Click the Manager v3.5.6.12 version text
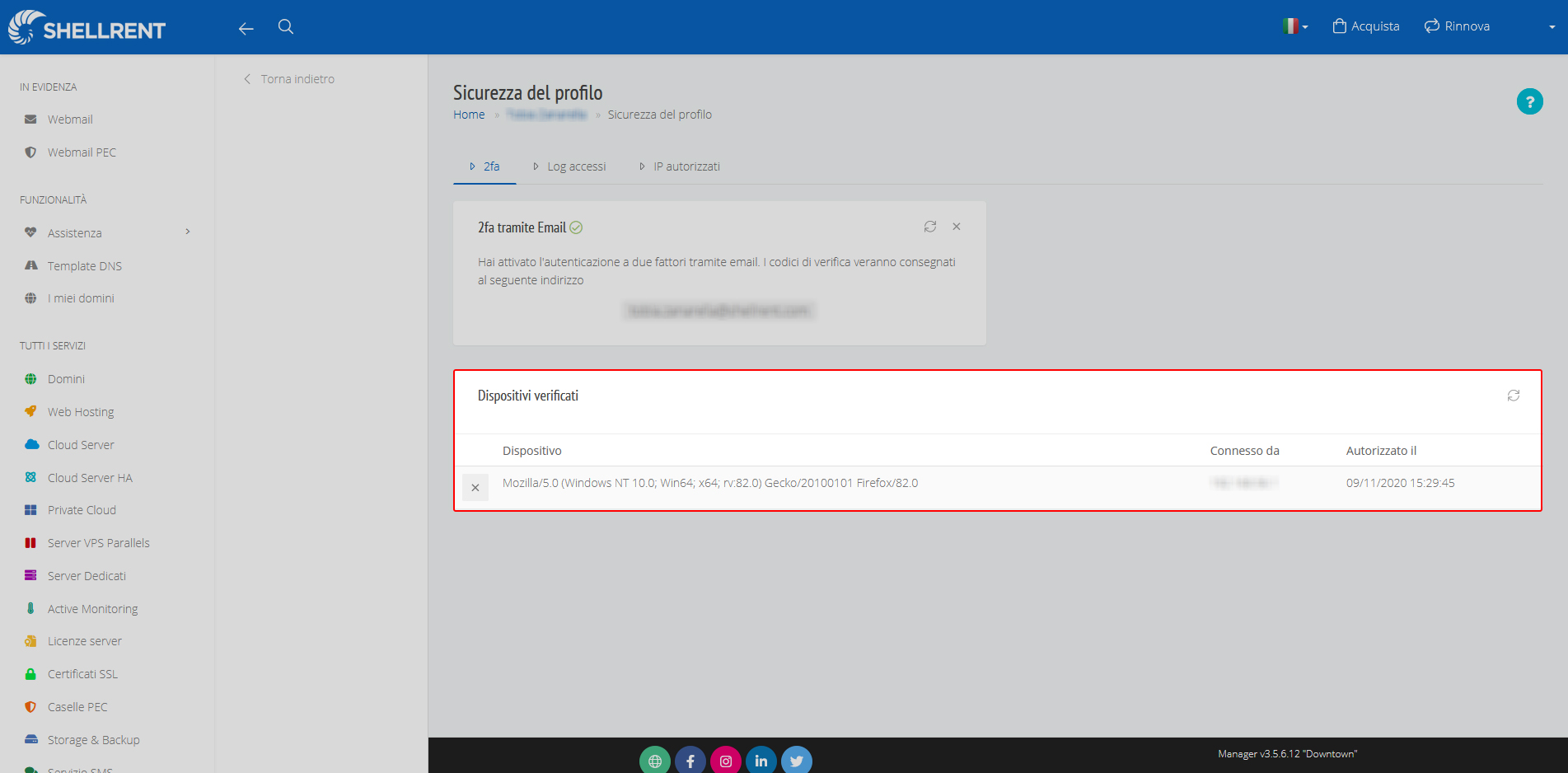 [1287, 754]
